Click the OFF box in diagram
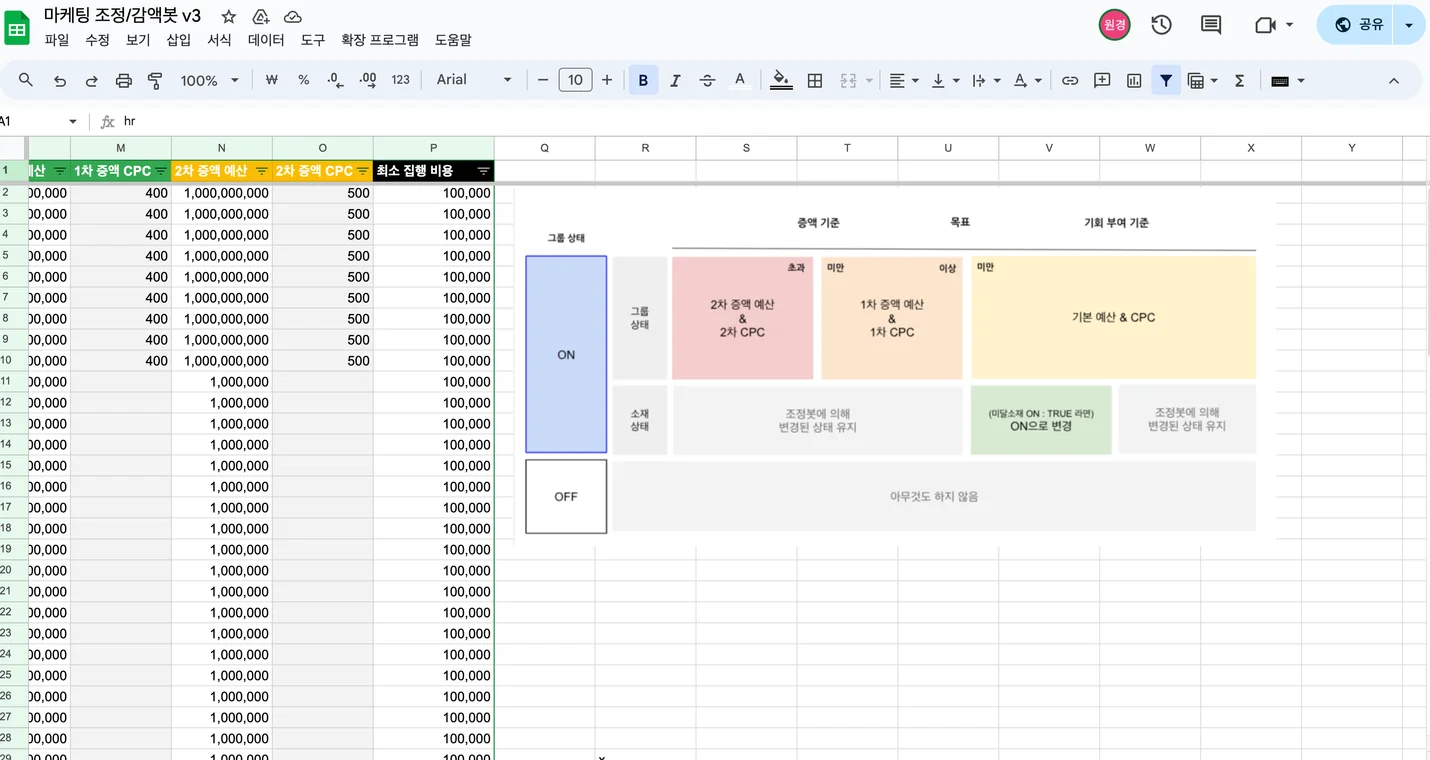The image size is (1430, 760). click(x=566, y=497)
